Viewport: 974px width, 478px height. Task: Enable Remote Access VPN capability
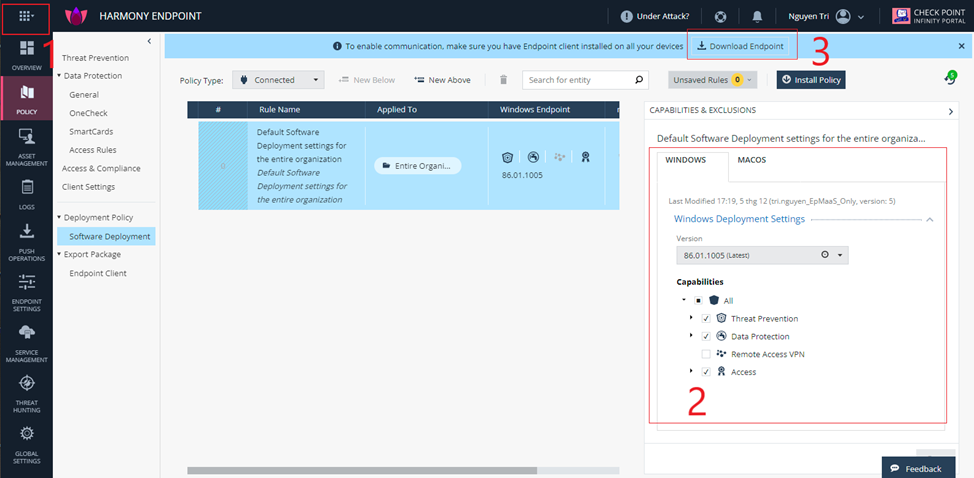pyautogui.click(x=706, y=354)
